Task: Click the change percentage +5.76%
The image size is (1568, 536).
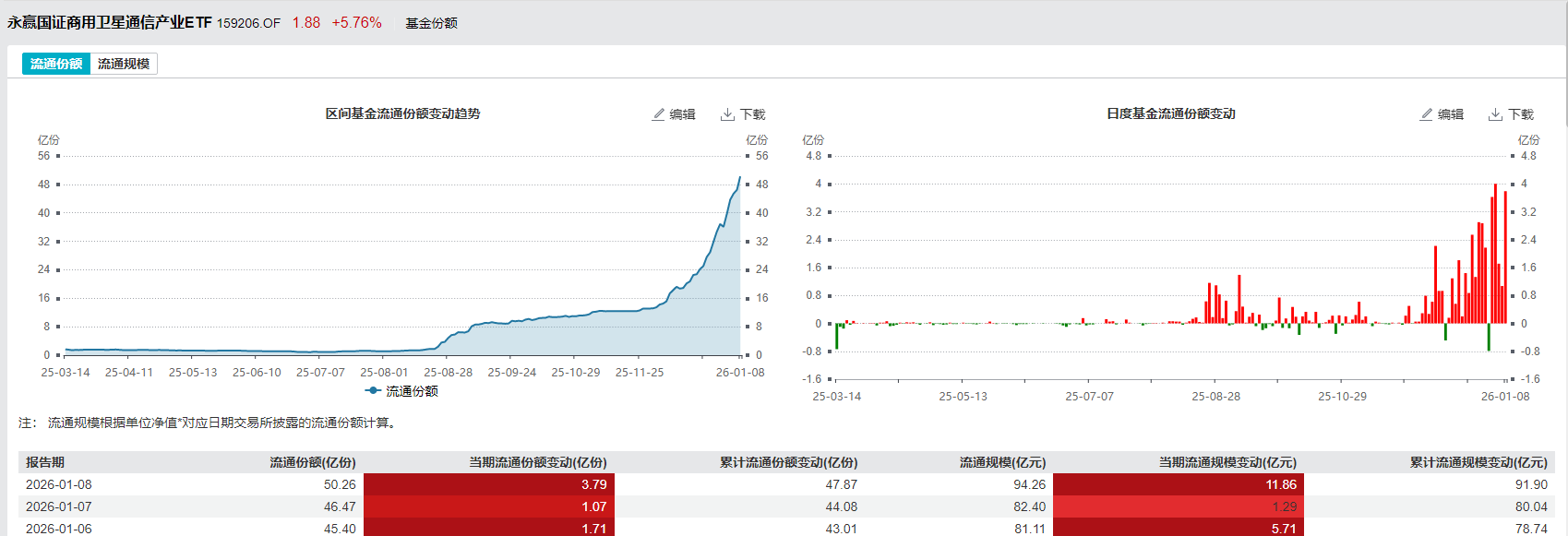Action: click(x=356, y=22)
